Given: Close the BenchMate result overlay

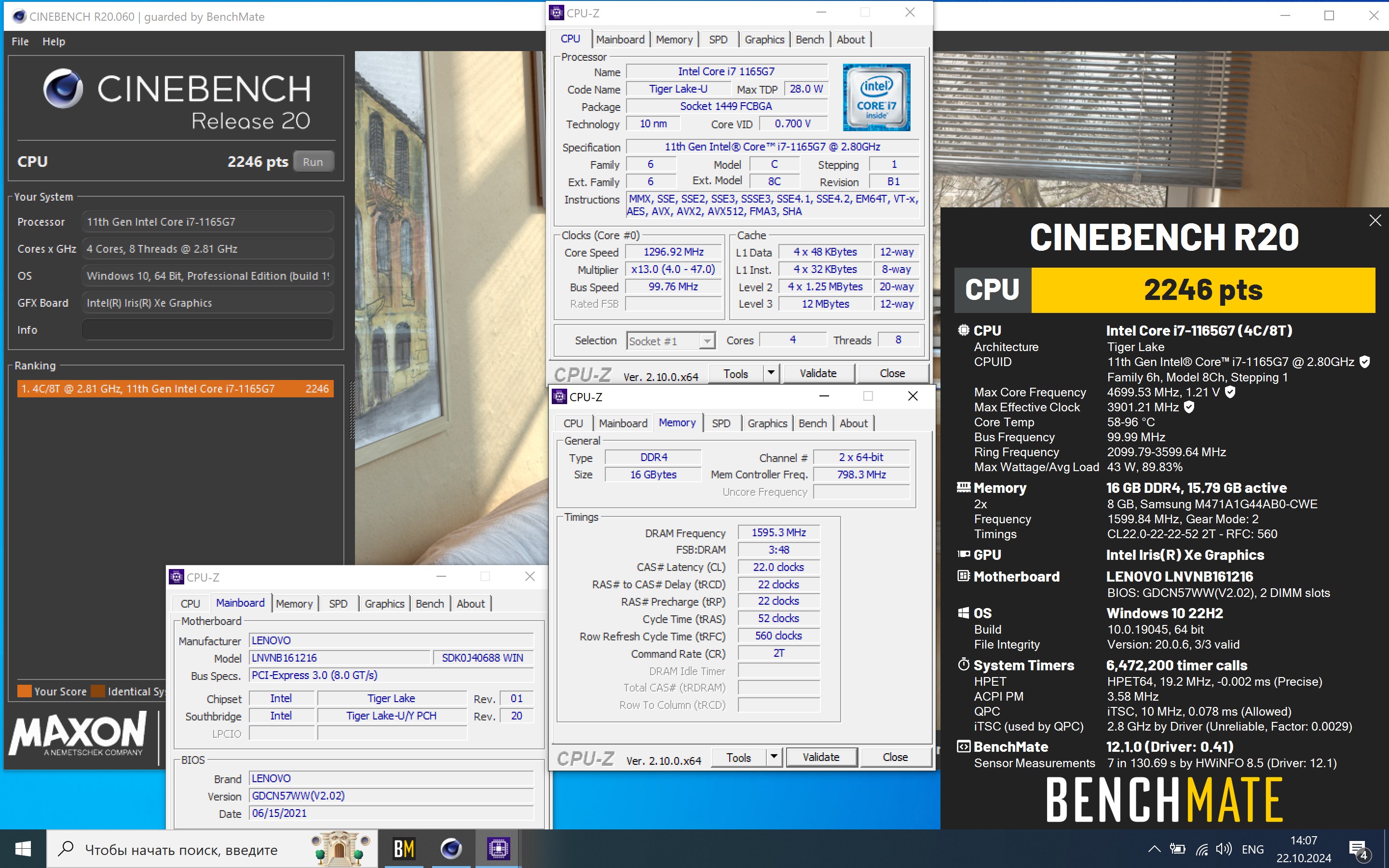Looking at the screenshot, I should point(1375,220).
